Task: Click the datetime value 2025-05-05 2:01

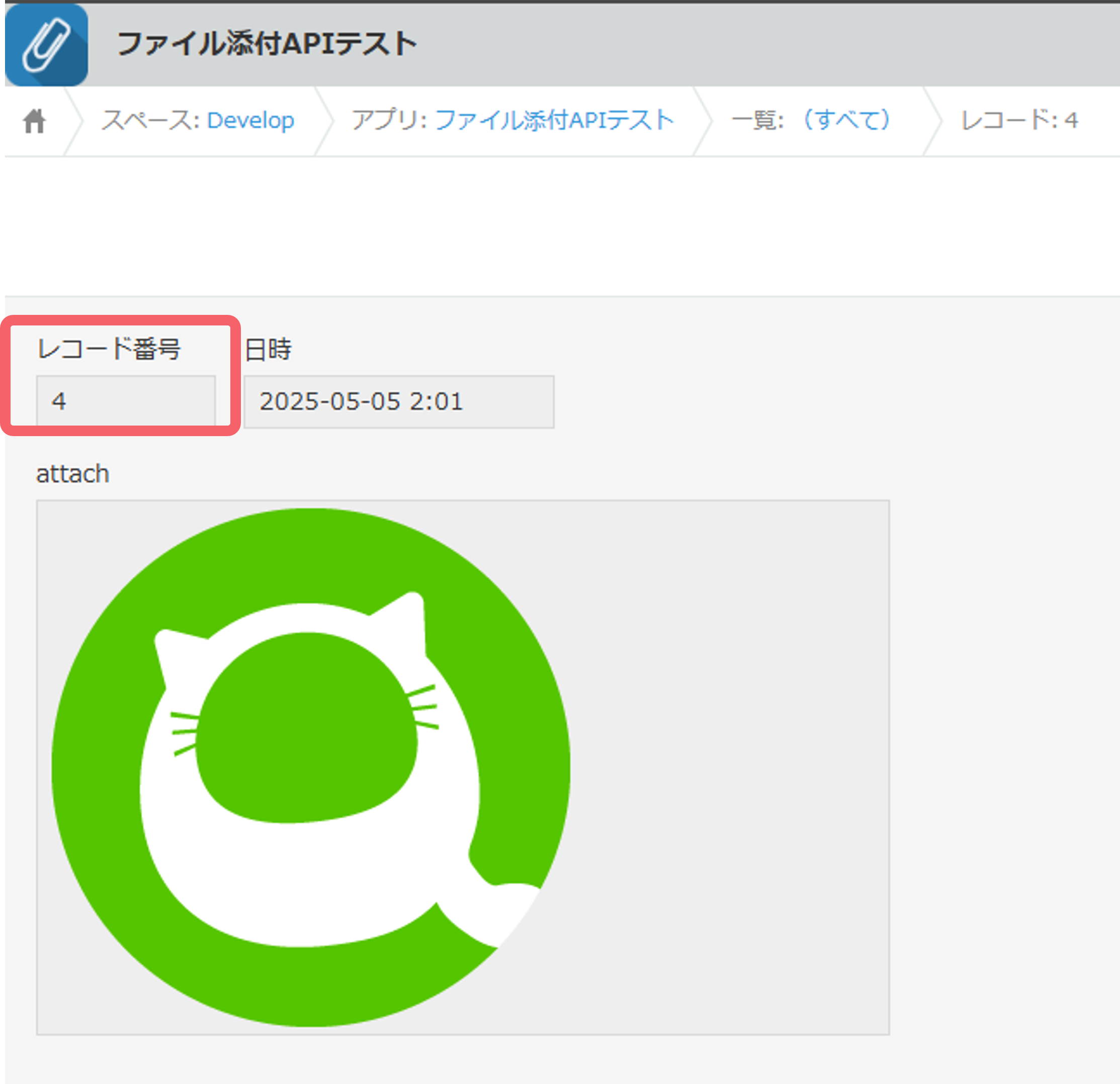Action: 362,402
